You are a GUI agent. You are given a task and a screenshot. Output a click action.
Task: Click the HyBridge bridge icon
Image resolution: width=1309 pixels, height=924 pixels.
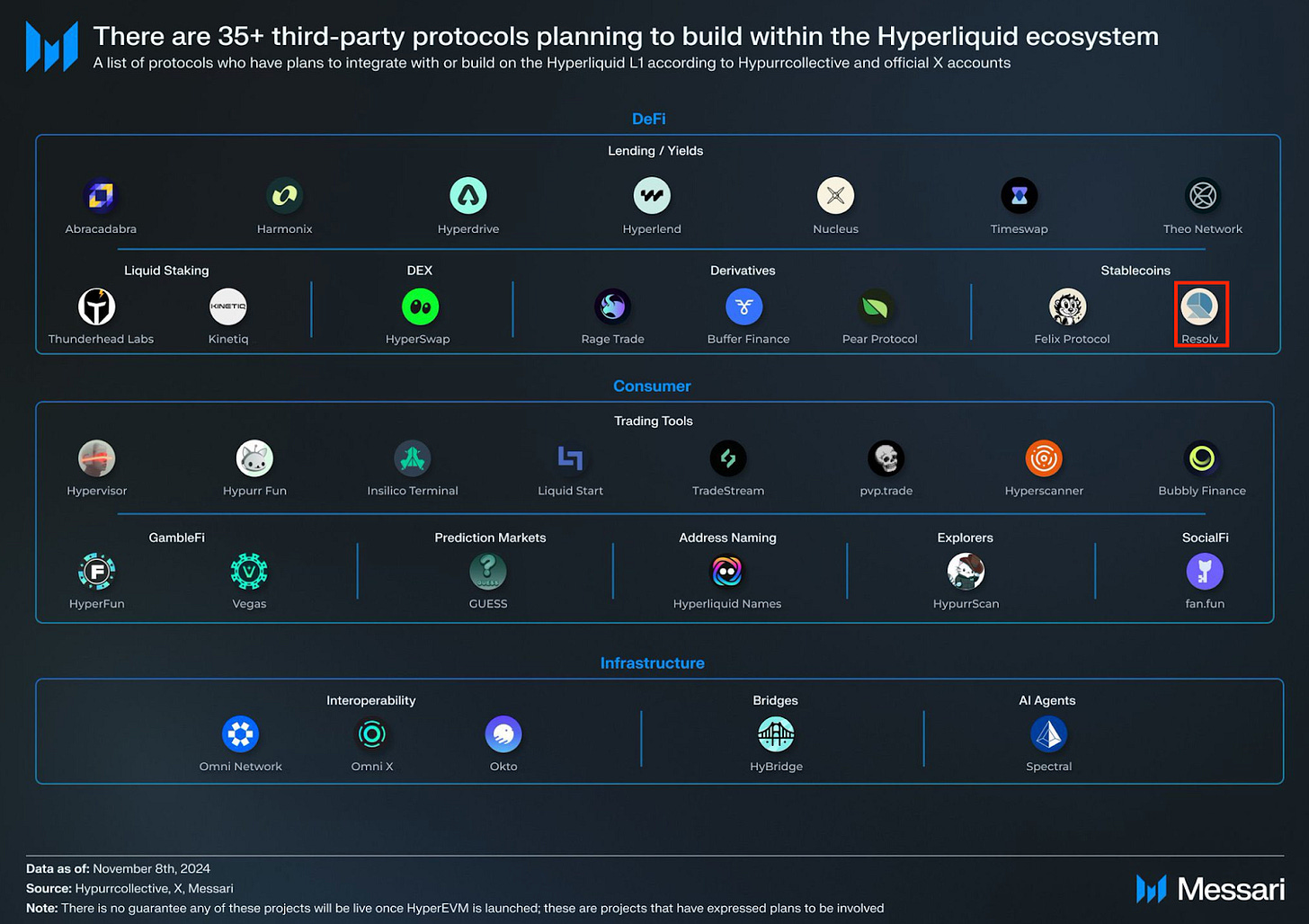776,734
